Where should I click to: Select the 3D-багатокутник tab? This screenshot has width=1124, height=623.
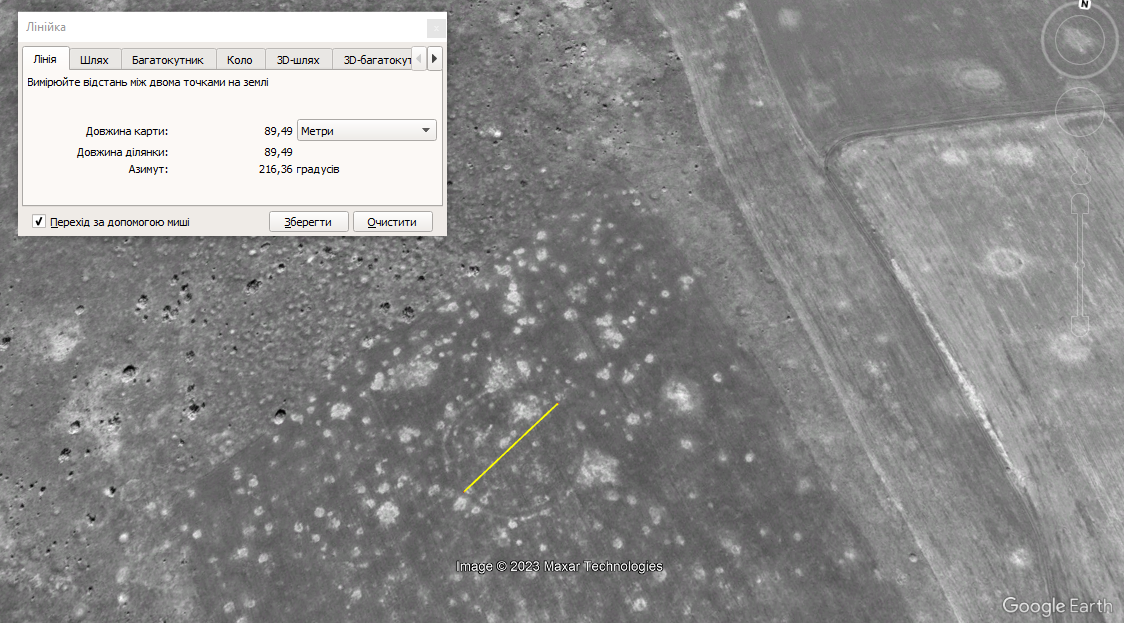[x=373, y=60]
